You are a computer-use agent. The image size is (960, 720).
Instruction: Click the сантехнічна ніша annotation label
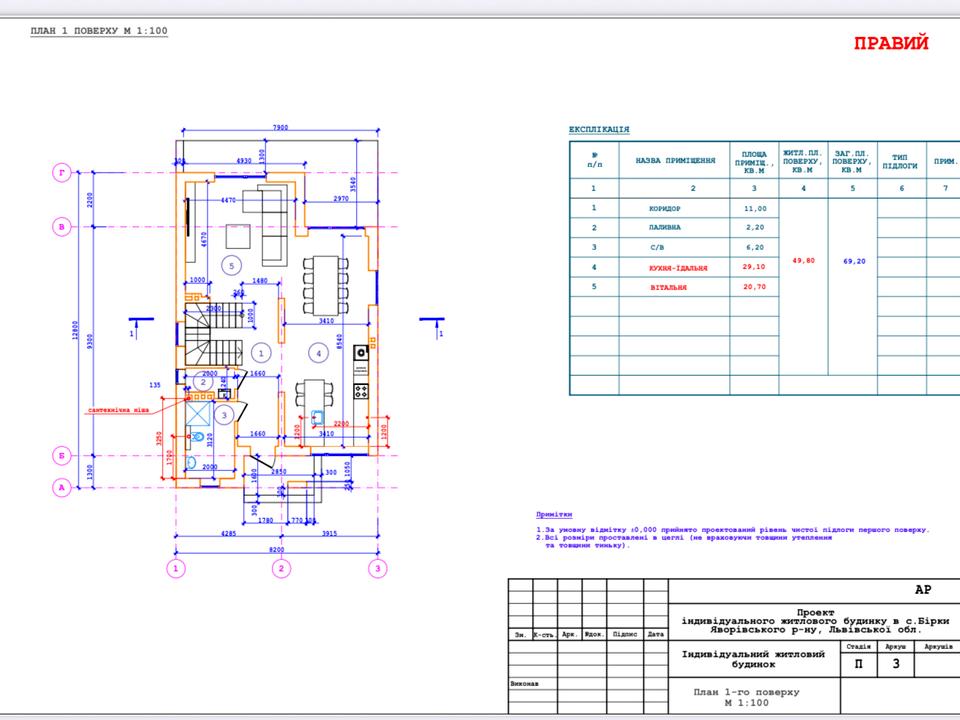point(121,409)
